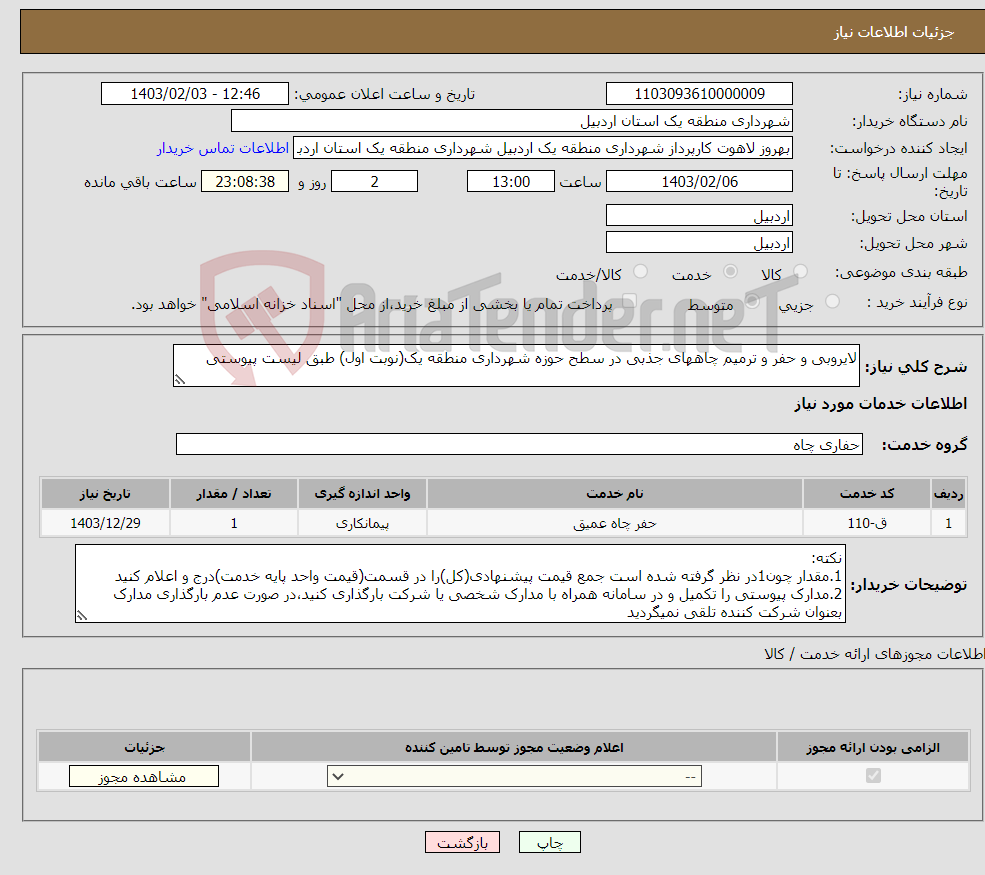Click service name cell حفر چاه عمیق
Screen dimensions: 985x875
point(615,523)
